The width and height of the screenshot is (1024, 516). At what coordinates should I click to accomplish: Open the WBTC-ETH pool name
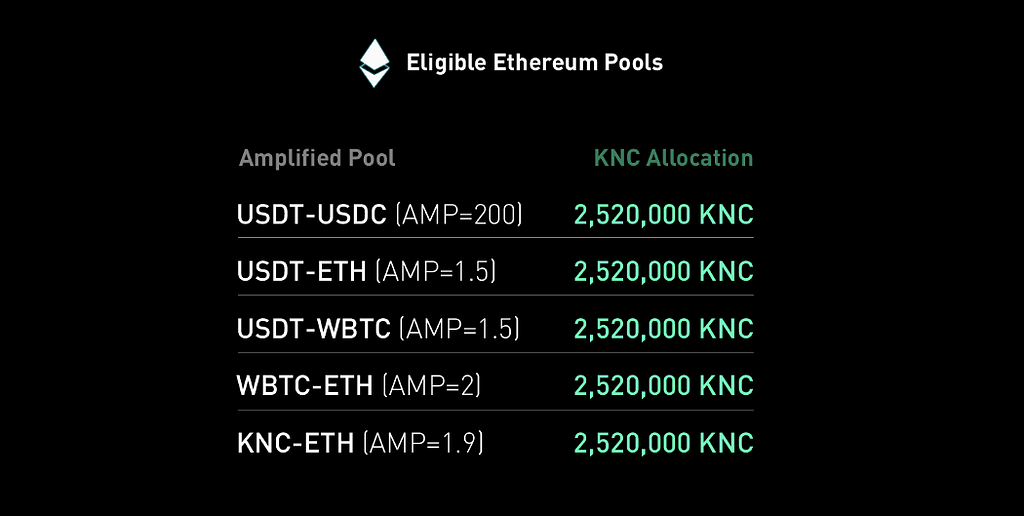click(305, 386)
